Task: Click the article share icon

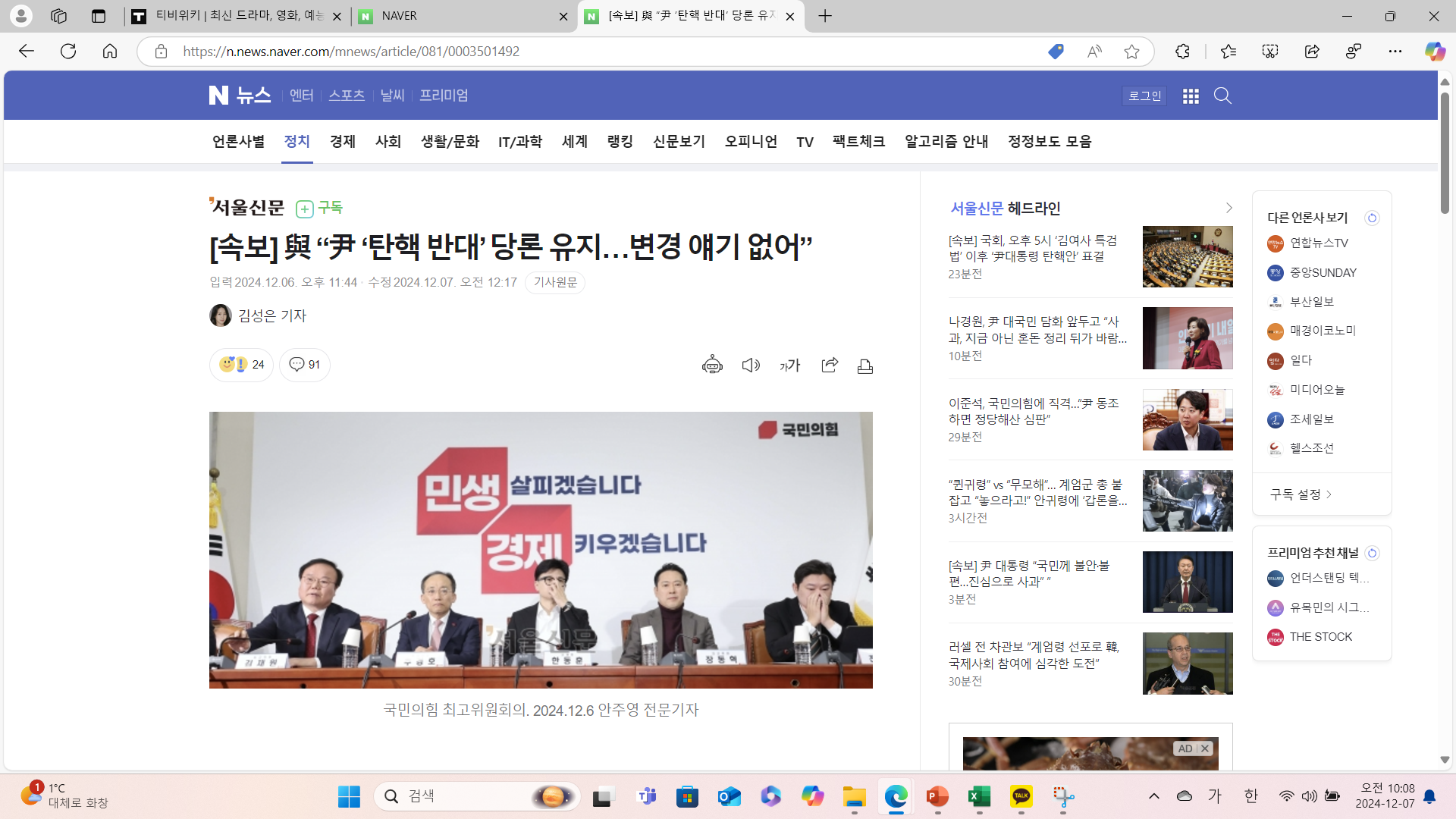Action: [x=830, y=365]
